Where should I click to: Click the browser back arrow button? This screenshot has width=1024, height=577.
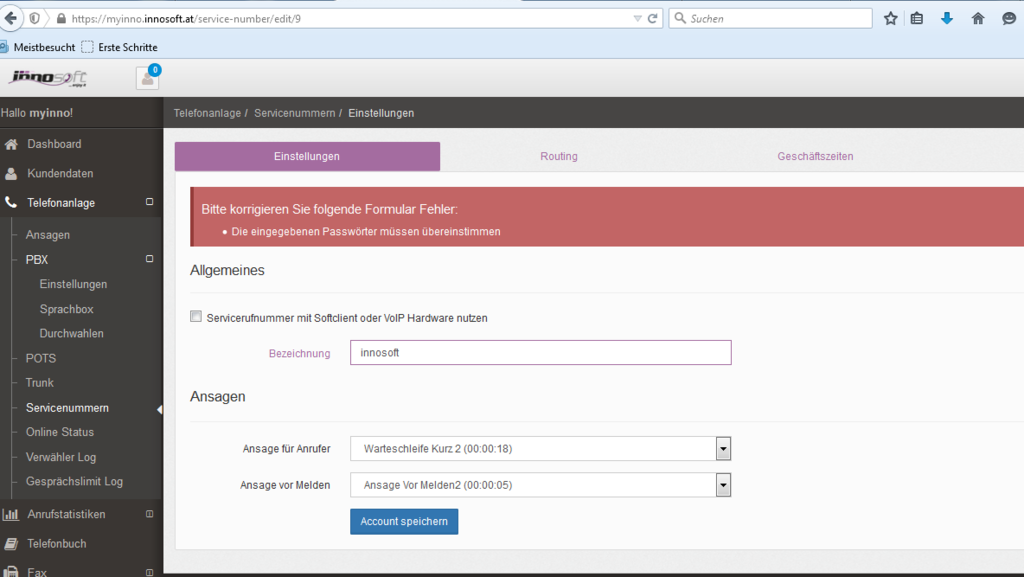10,18
